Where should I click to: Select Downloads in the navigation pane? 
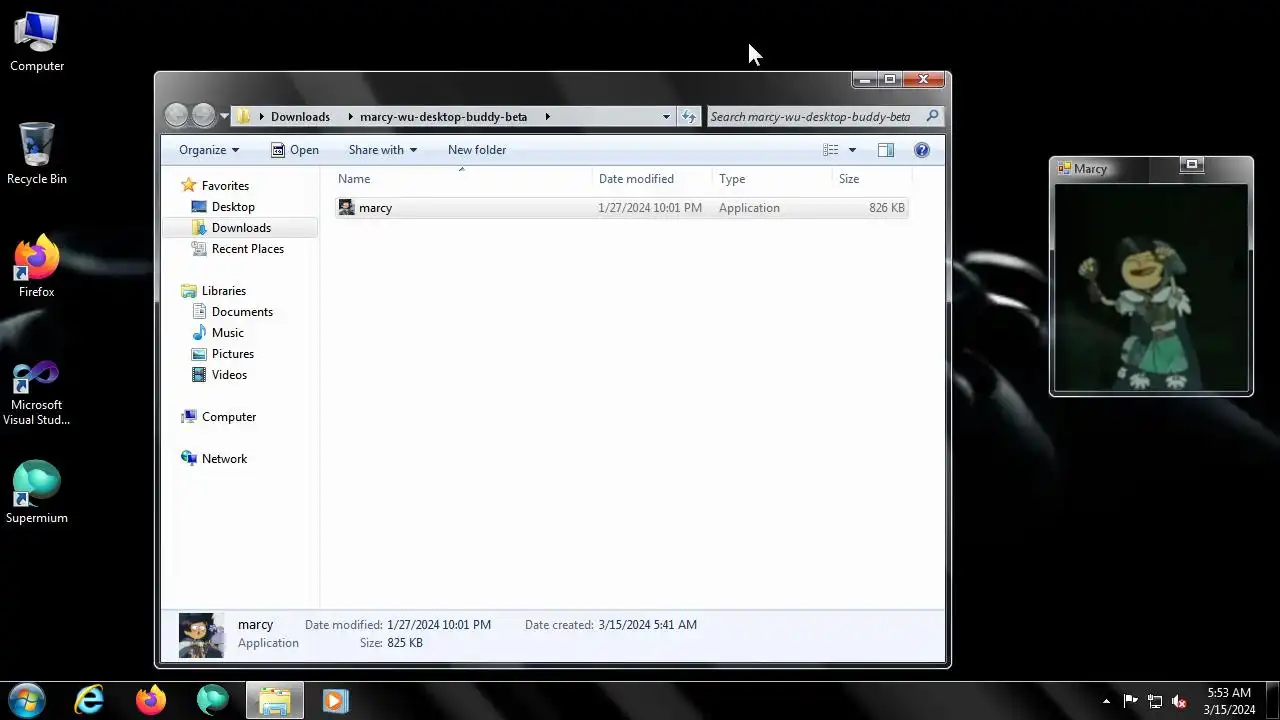pyautogui.click(x=241, y=228)
